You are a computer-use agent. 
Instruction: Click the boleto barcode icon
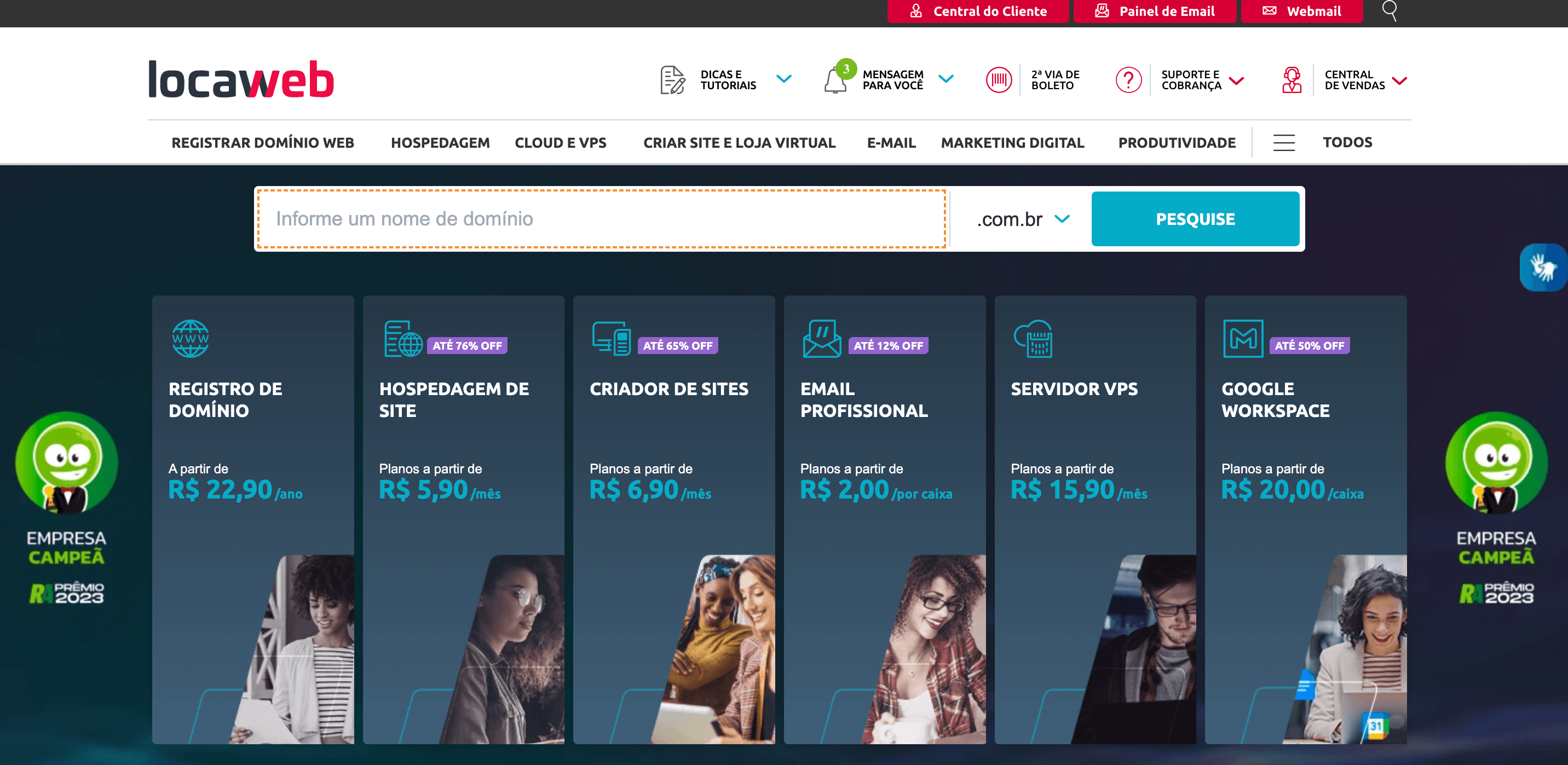tap(999, 80)
